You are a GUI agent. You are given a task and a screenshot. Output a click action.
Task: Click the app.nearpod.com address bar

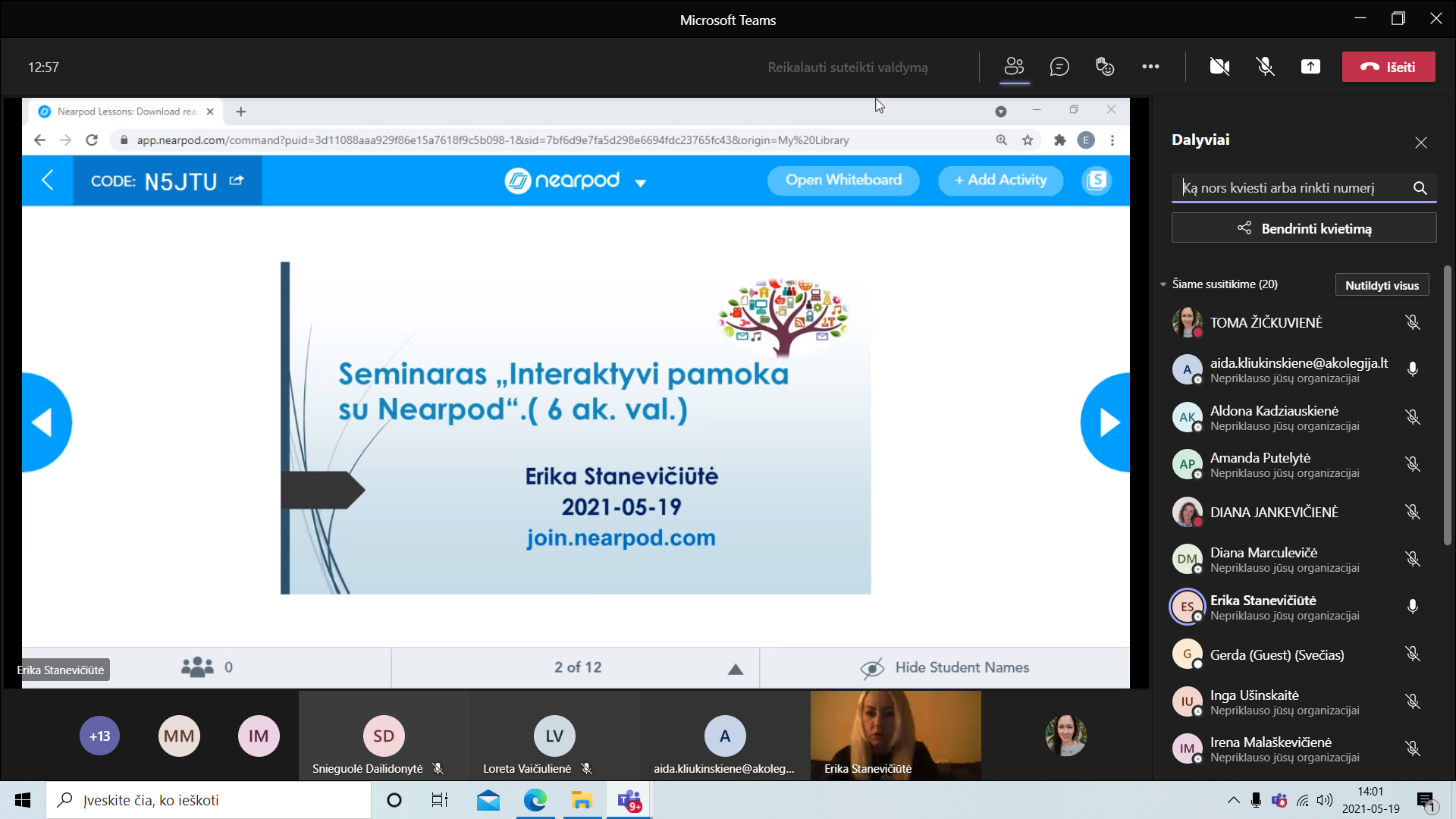[x=493, y=140]
